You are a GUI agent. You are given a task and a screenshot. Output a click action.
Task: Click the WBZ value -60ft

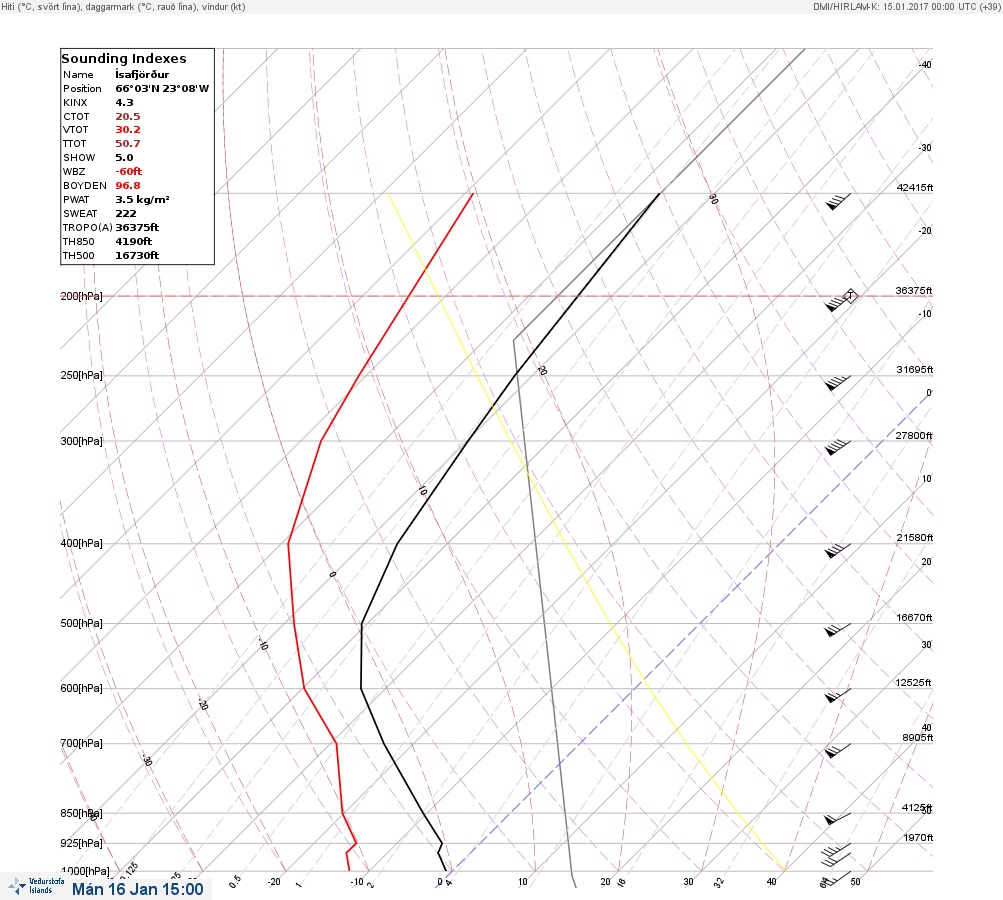[129, 171]
